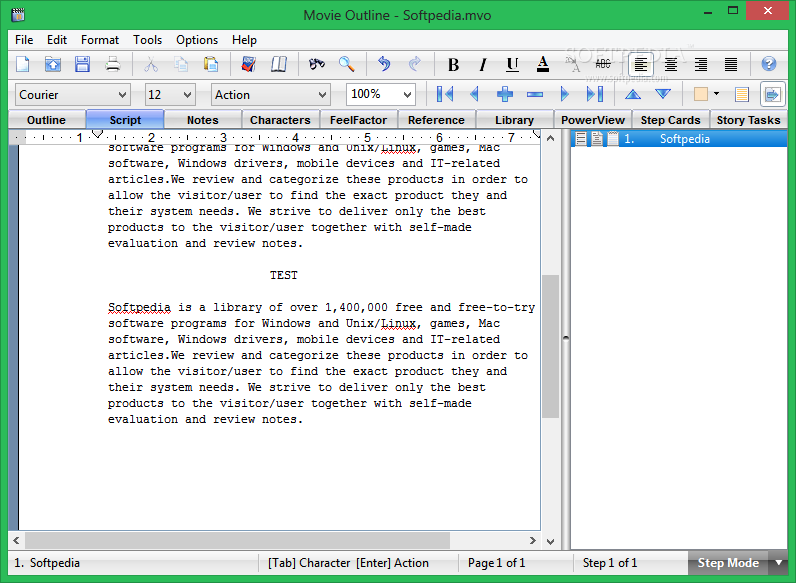Go to the previous step

point(475,94)
